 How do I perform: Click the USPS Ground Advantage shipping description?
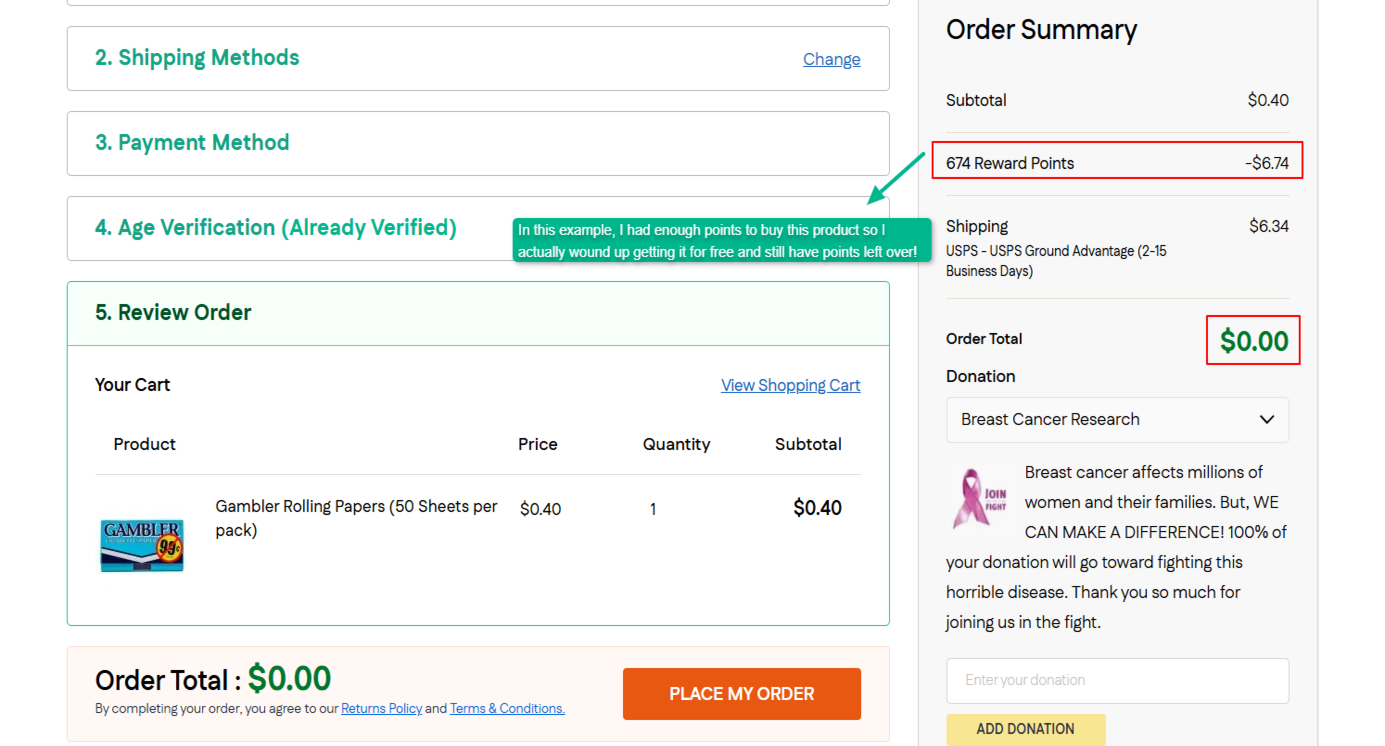(x=1056, y=261)
